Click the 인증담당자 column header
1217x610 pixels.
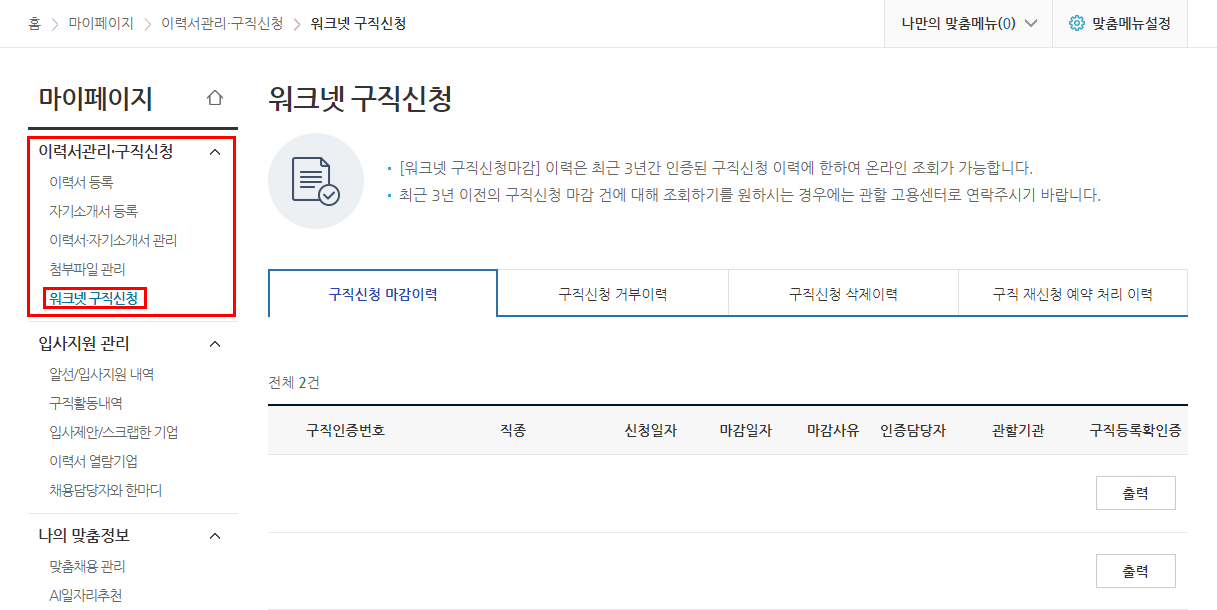tap(913, 430)
